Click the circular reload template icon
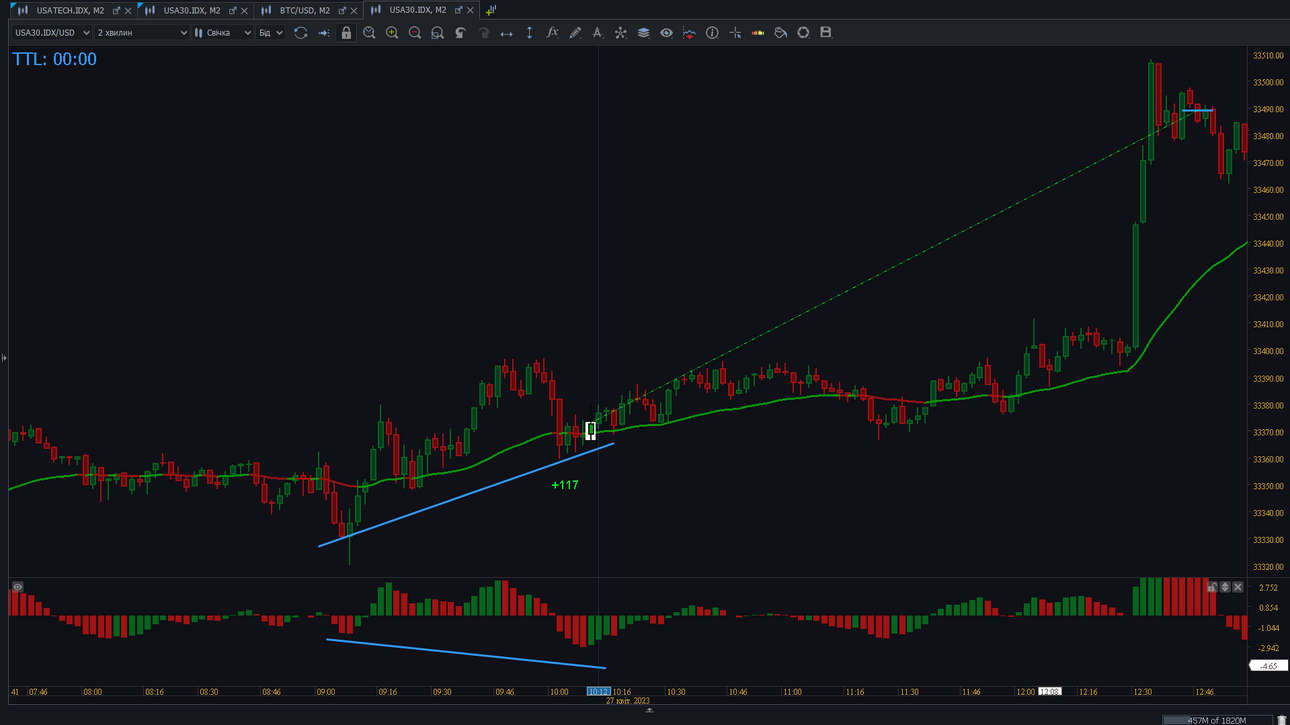This screenshot has width=1290, height=725. tap(803, 33)
